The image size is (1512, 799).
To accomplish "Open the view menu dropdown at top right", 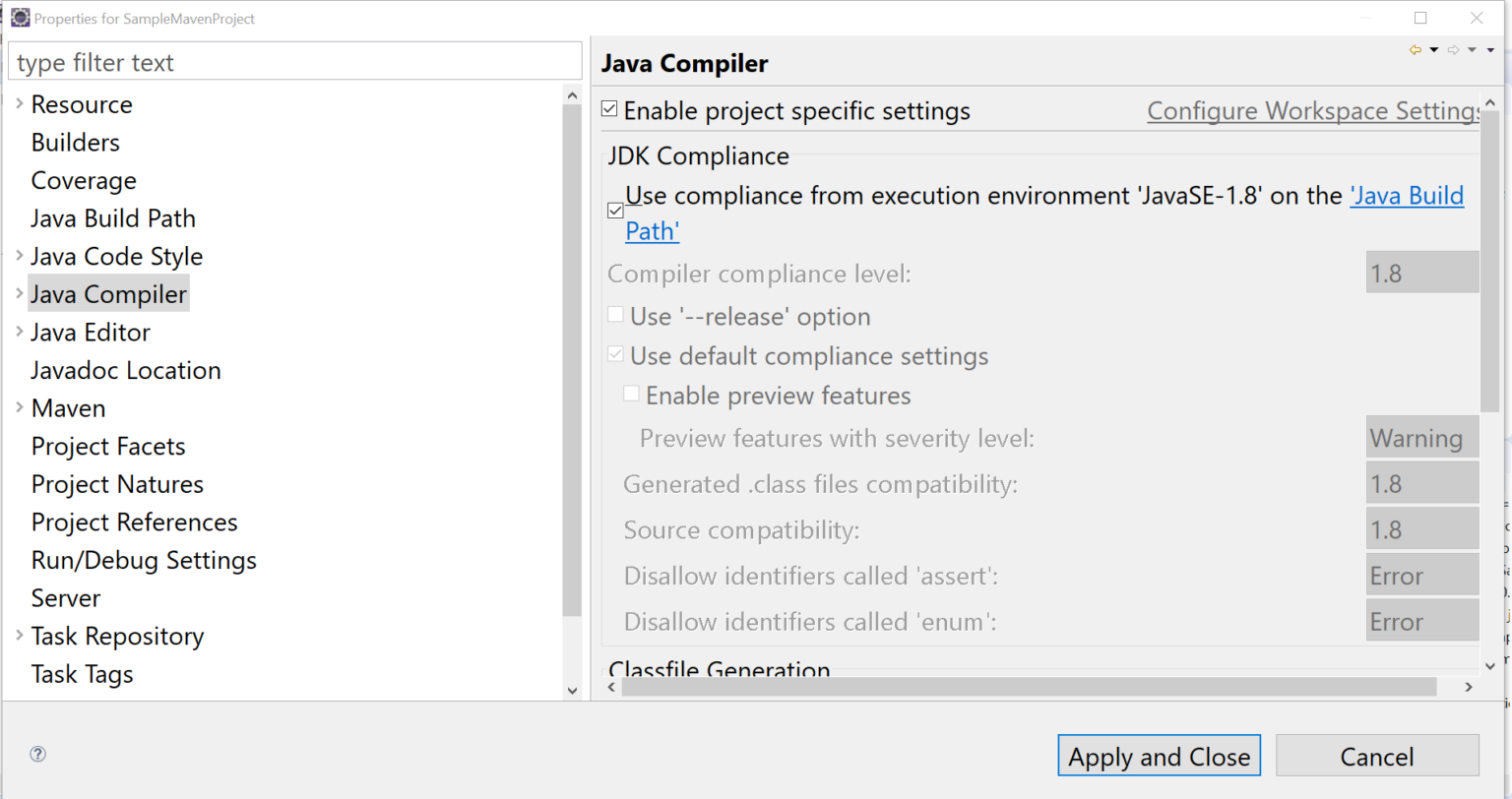I will coord(1490,49).
